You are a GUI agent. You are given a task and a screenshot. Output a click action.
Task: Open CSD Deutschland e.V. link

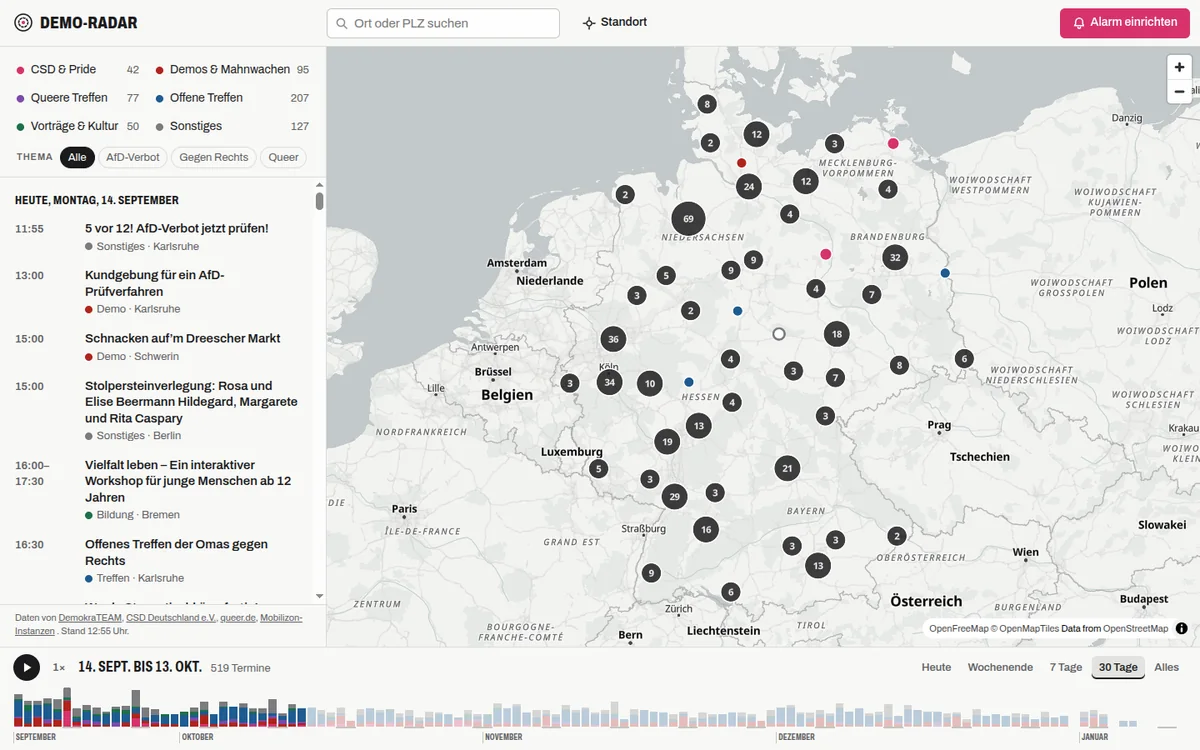tap(171, 618)
